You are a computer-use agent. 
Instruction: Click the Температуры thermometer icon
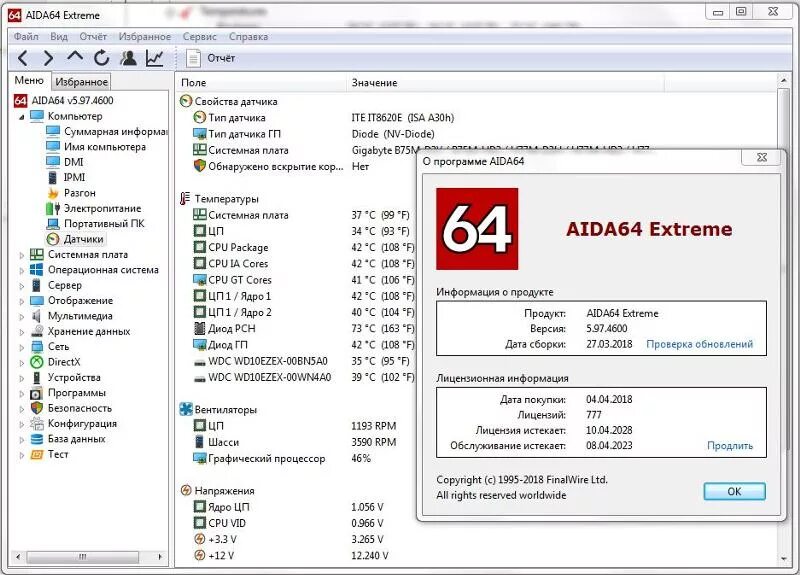click(185, 198)
